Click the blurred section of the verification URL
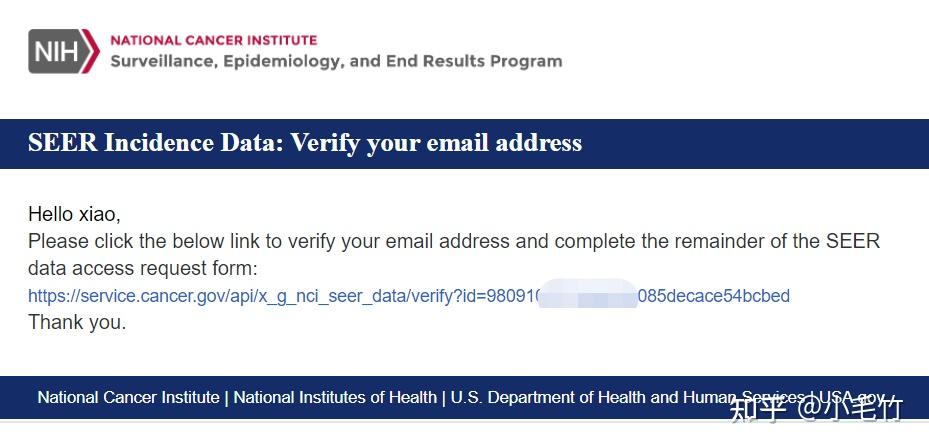This screenshot has height=448, width=929. 588,296
